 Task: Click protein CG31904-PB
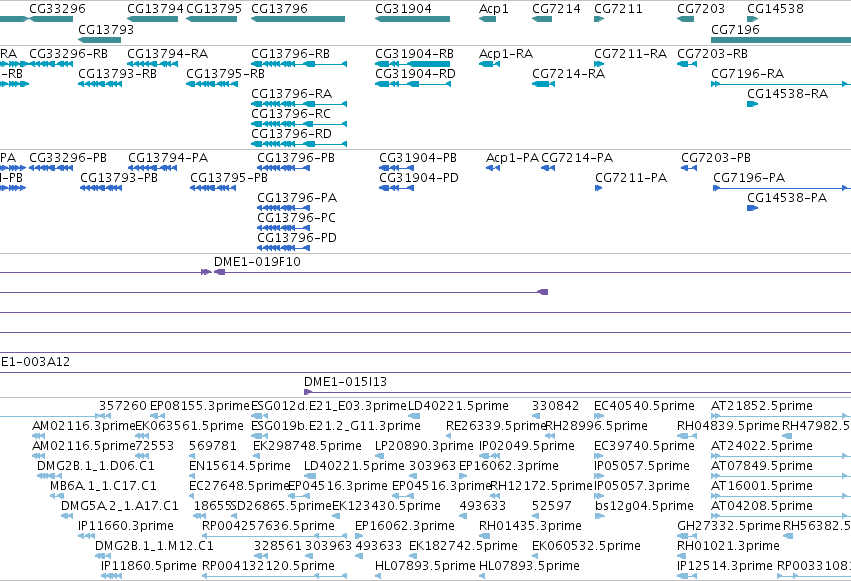tap(397, 168)
